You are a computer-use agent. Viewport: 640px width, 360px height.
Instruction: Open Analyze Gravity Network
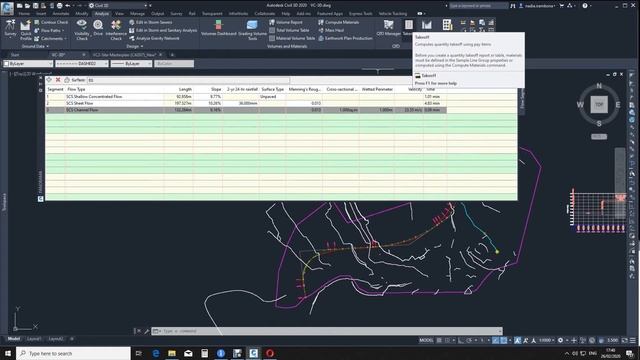pos(154,38)
